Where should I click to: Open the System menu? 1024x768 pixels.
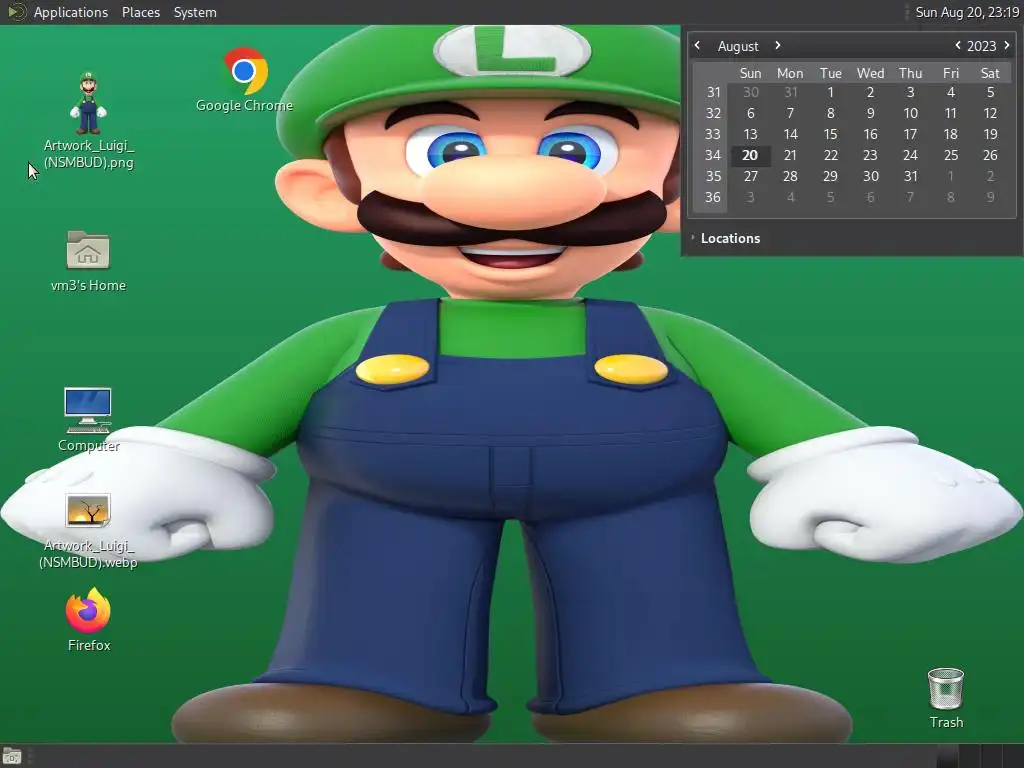pos(195,12)
